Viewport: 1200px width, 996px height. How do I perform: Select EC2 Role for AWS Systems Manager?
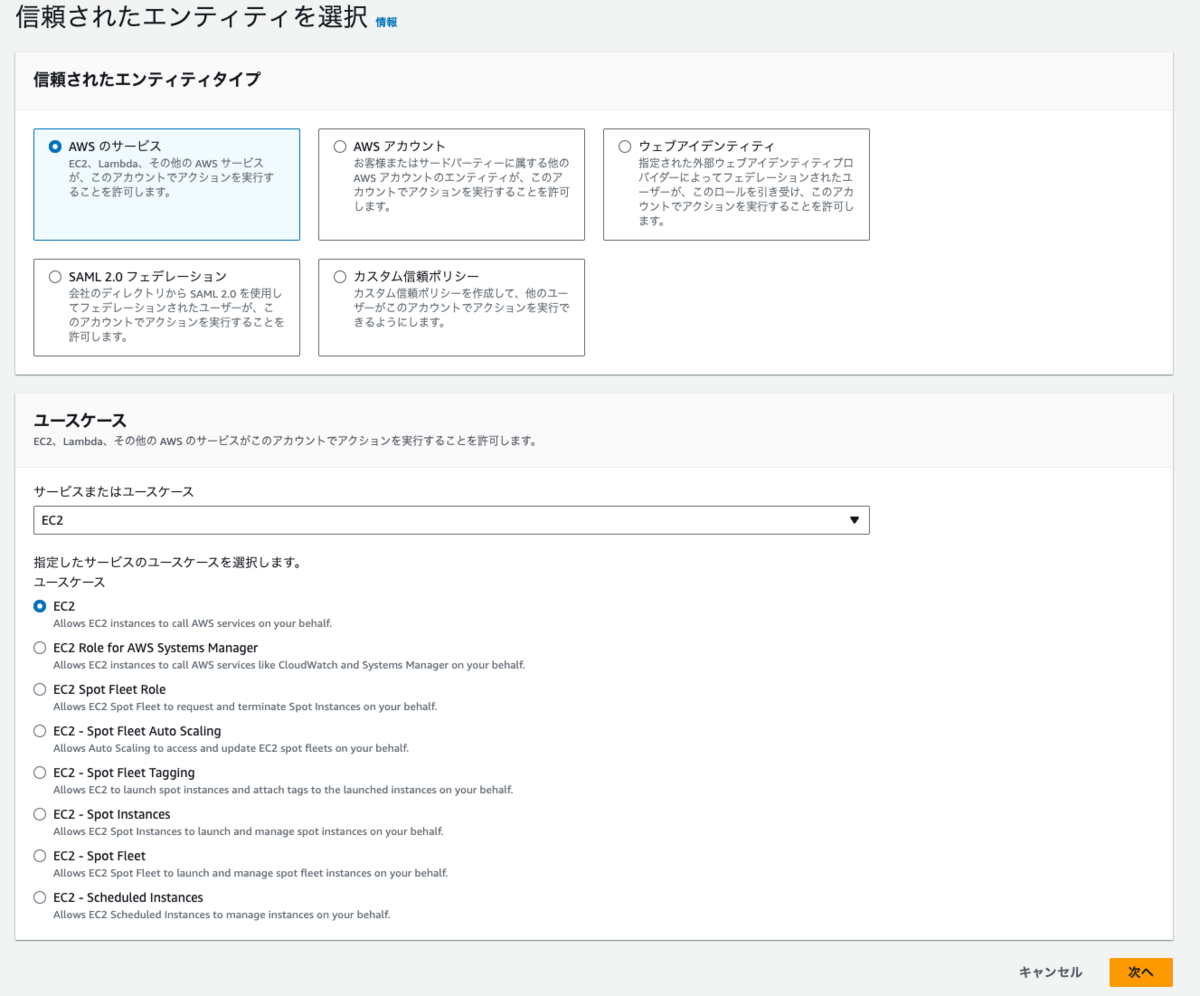tap(40, 648)
